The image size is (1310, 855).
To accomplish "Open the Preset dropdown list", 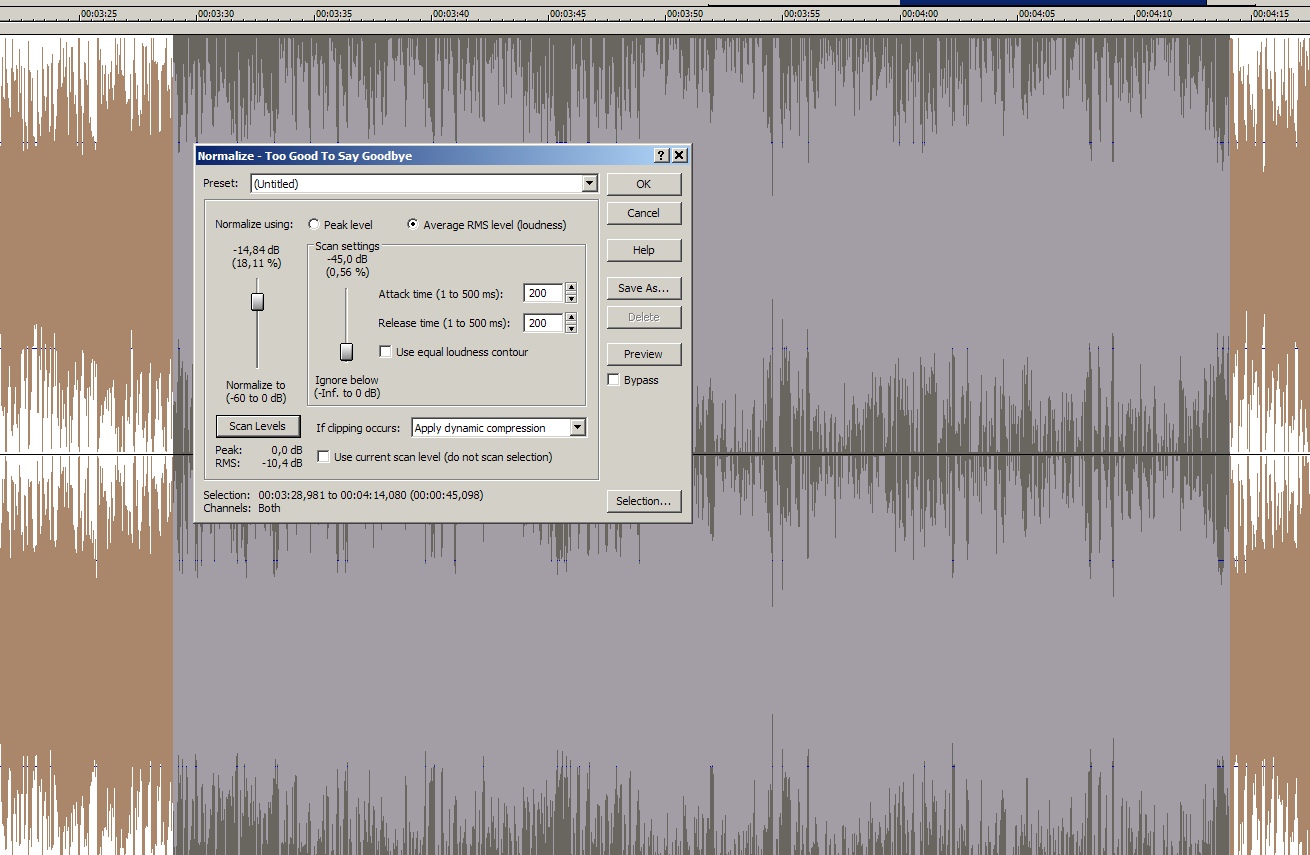I will 589,183.
